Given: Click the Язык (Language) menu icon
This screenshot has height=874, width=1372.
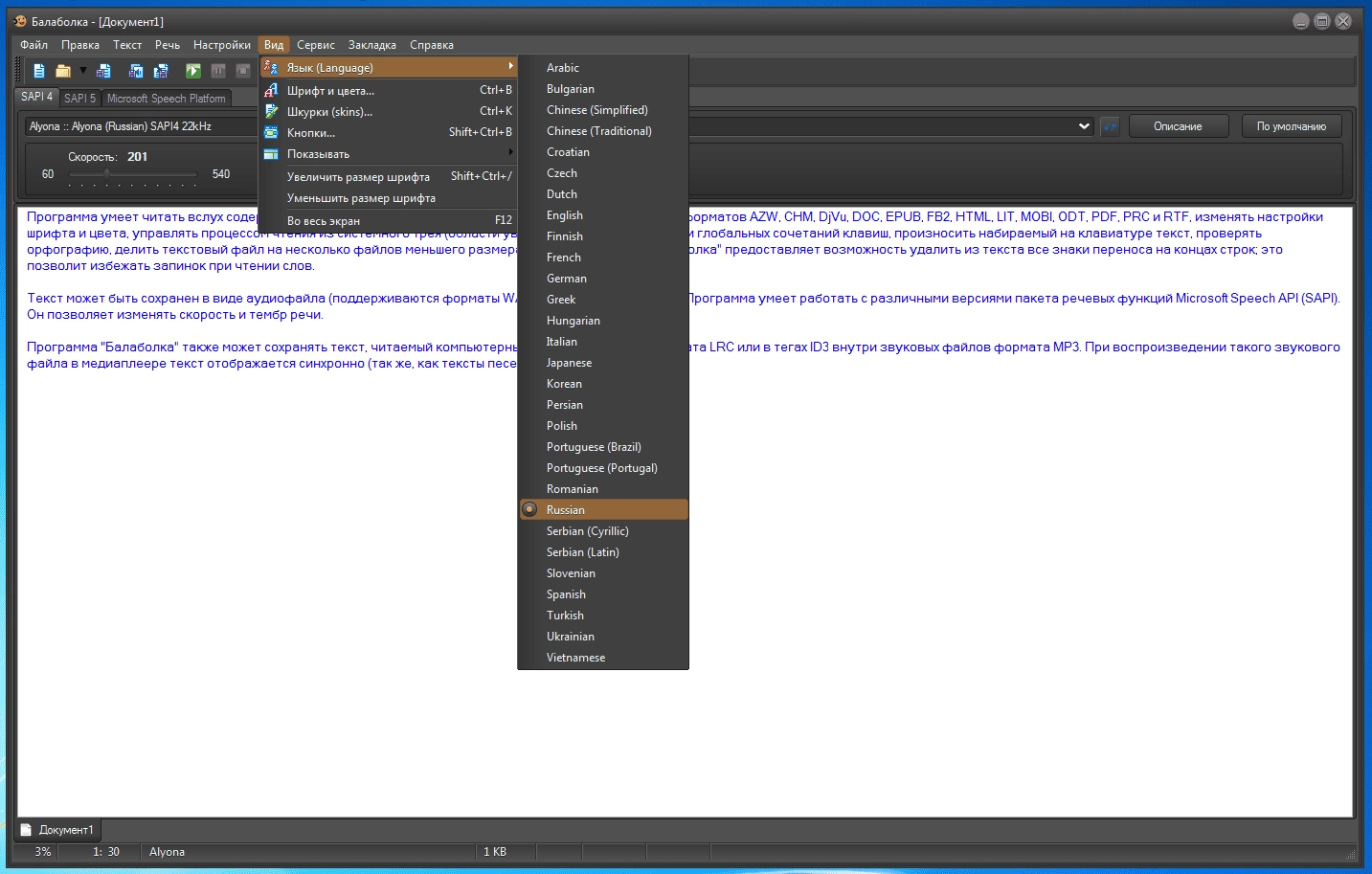Looking at the screenshot, I should pyautogui.click(x=271, y=68).
